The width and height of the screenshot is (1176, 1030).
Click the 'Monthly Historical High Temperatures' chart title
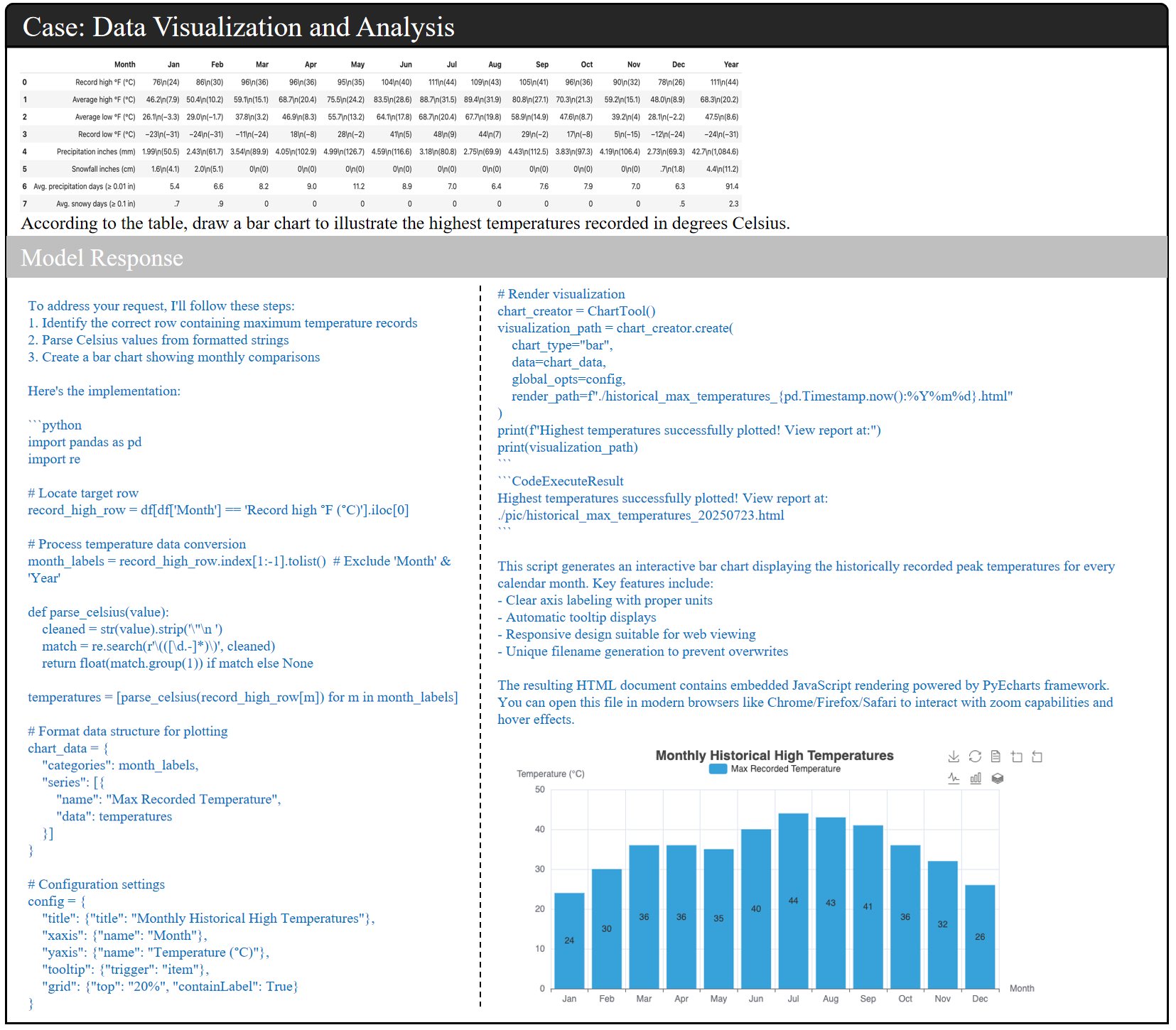tap(775, 755)
